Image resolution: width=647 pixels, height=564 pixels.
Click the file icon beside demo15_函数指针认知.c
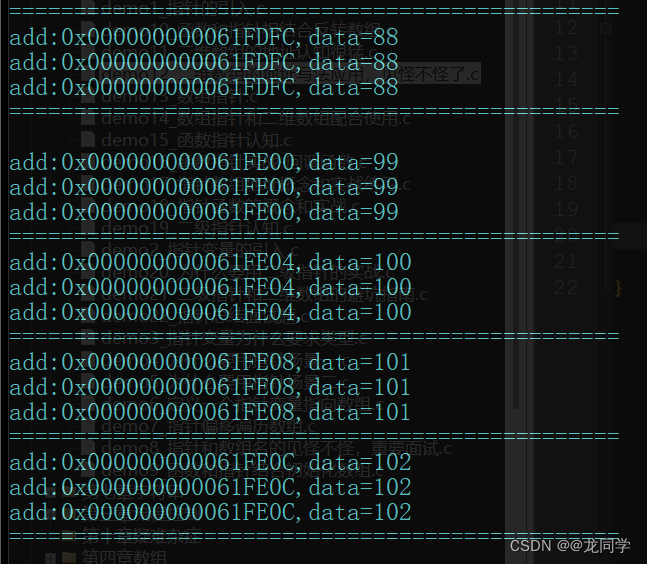click(88, 140)
